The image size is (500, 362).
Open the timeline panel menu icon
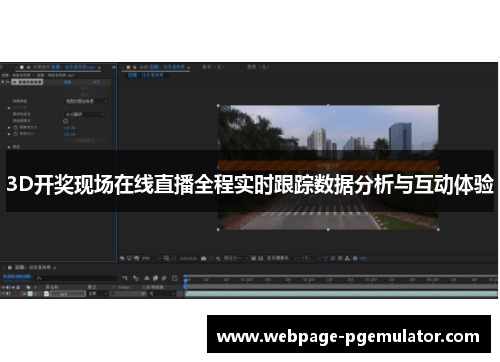tap(55, 268)
